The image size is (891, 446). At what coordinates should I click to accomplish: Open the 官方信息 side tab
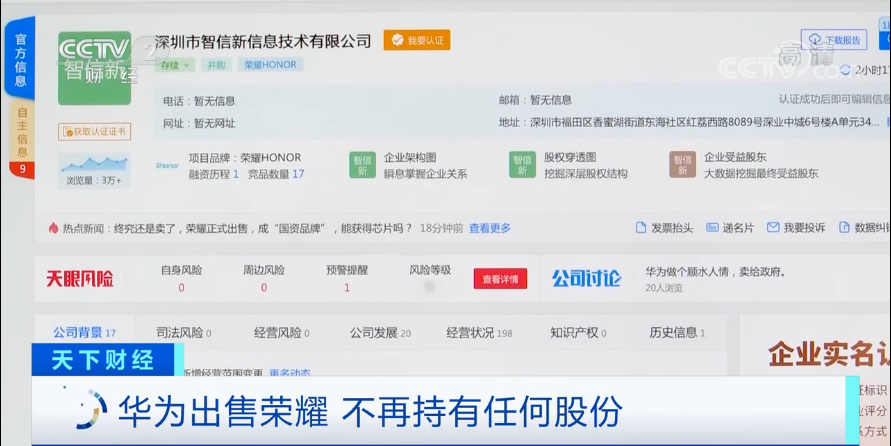click(x=20, y=59)
